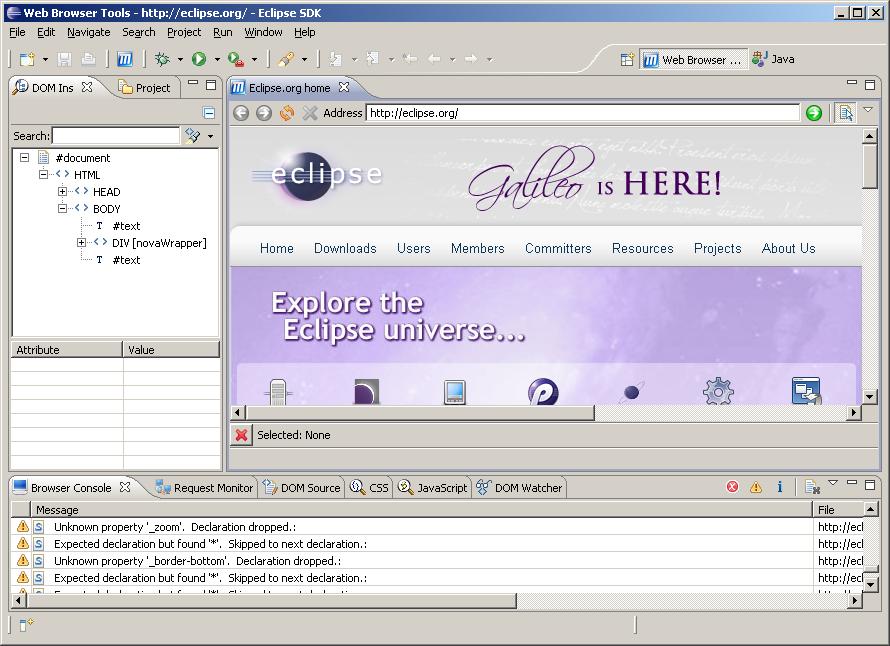Viewport: 890px width, 646px height.
Task: Click the Downloads link on Eclipse page
Action: click(345, 249)
